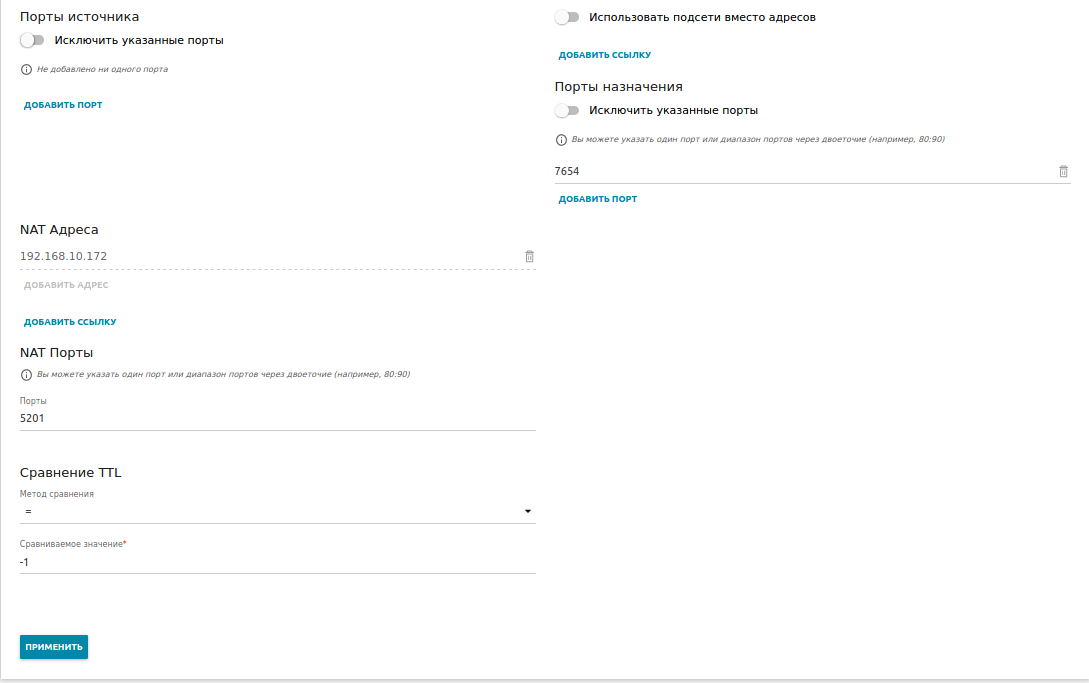Click info icon beside 'Не добавлено ни одного порта'
1089x683 pixels.
[x=26, y=70]
